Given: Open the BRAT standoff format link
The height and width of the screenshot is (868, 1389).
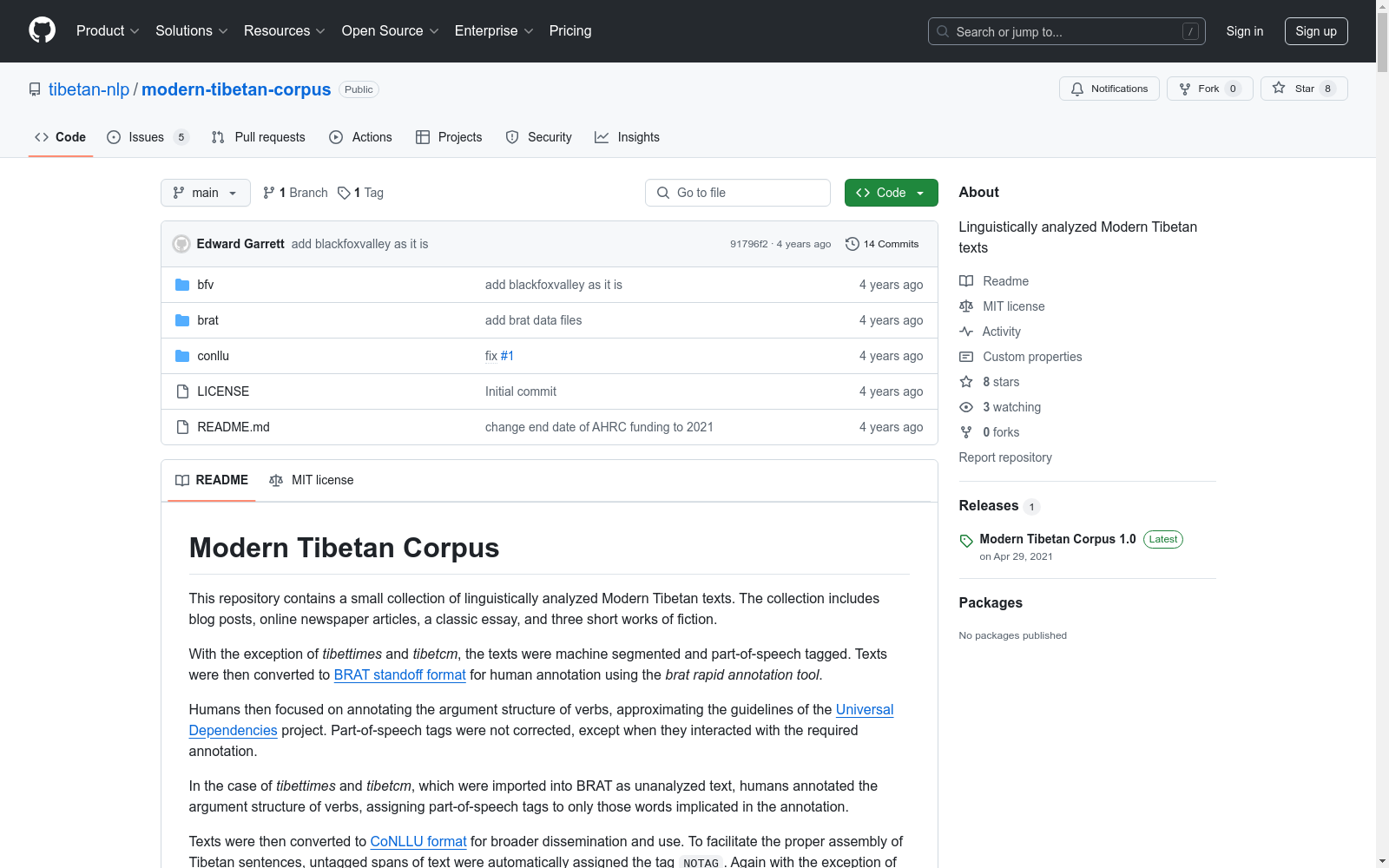Looking at the screenshot, I should (x=399, y=674).
